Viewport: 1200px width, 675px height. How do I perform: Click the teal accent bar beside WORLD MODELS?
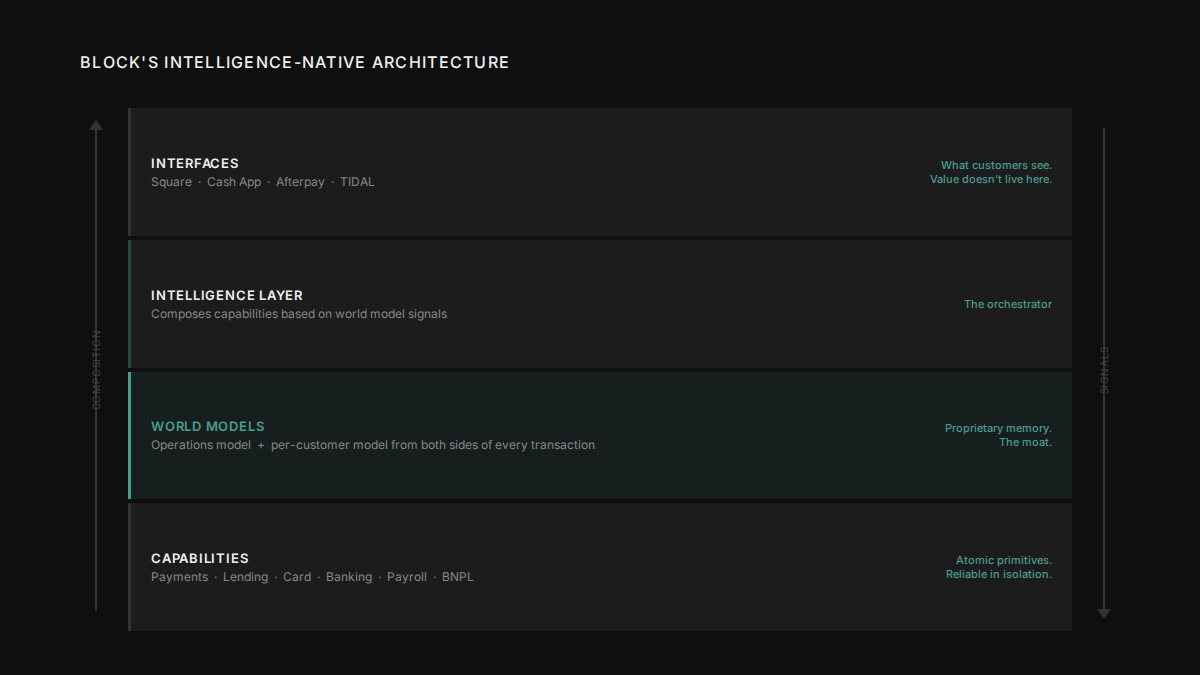click(x=130, y=434)
